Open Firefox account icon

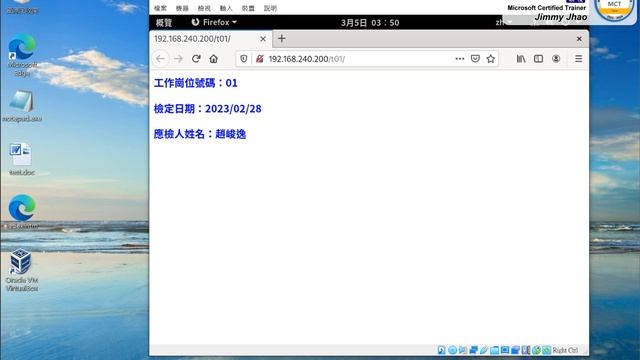(x=556, y=59)
